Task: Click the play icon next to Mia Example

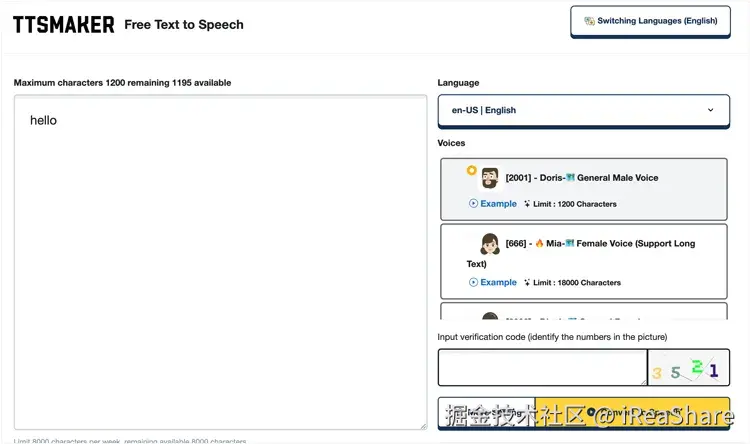Action: (473, 282)
